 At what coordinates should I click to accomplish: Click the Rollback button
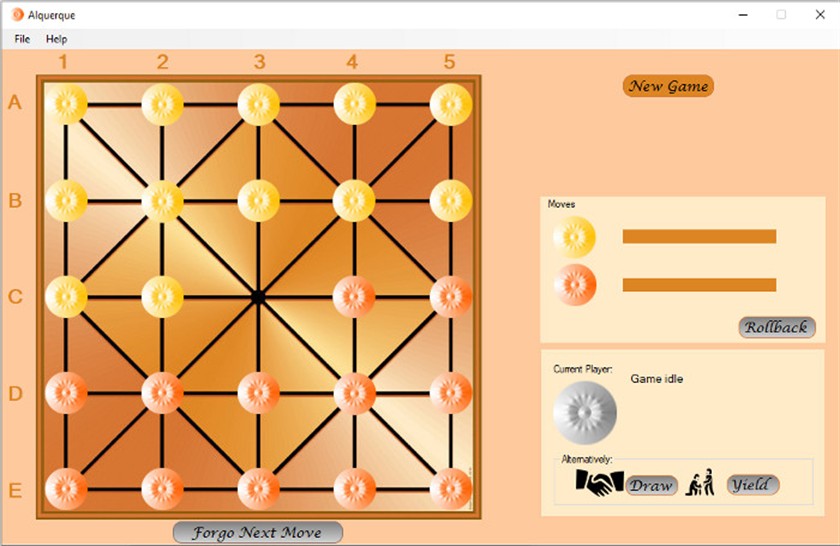(777, 327)
